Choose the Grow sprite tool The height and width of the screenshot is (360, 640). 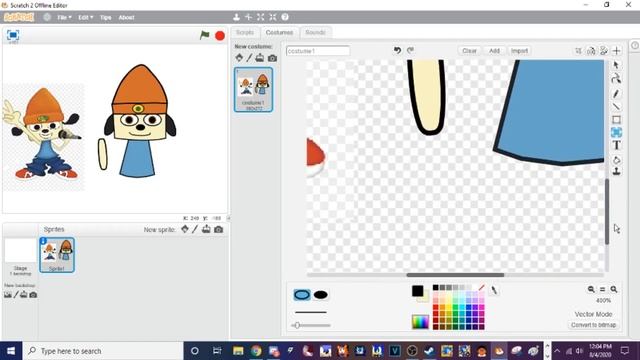click(x=260, y=17)
